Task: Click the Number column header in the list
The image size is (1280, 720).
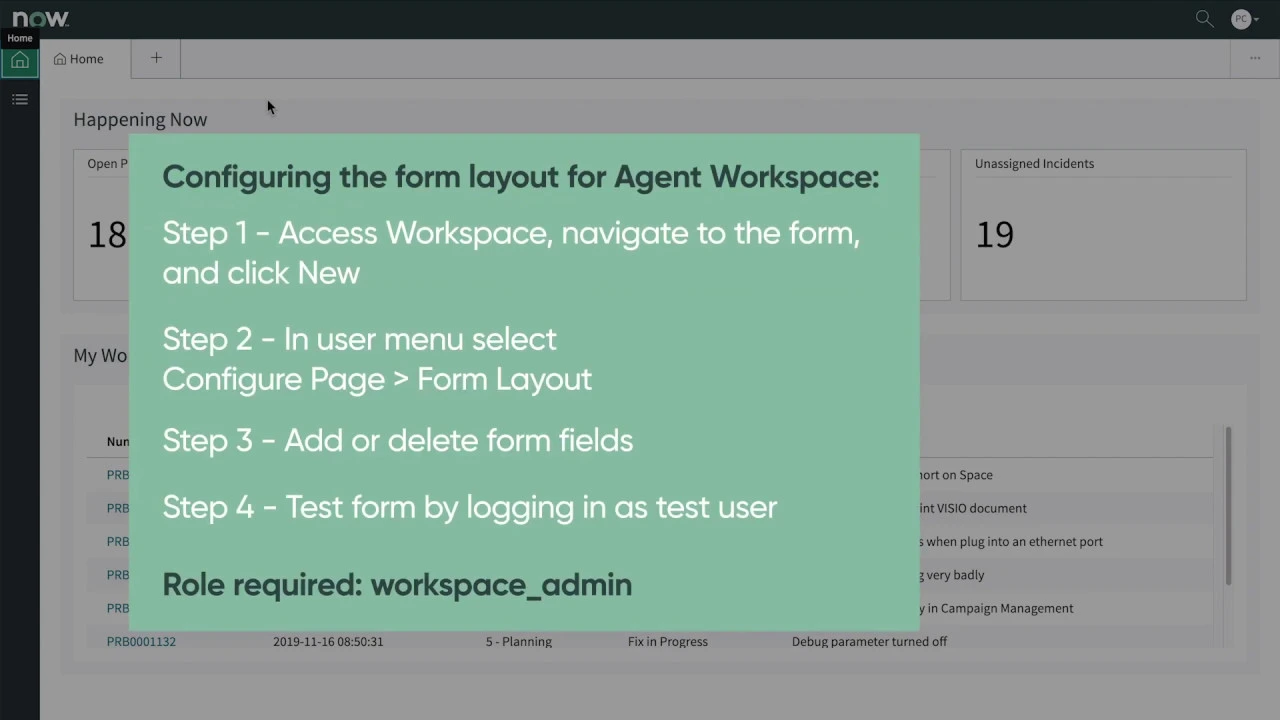Action: [118, 441]
